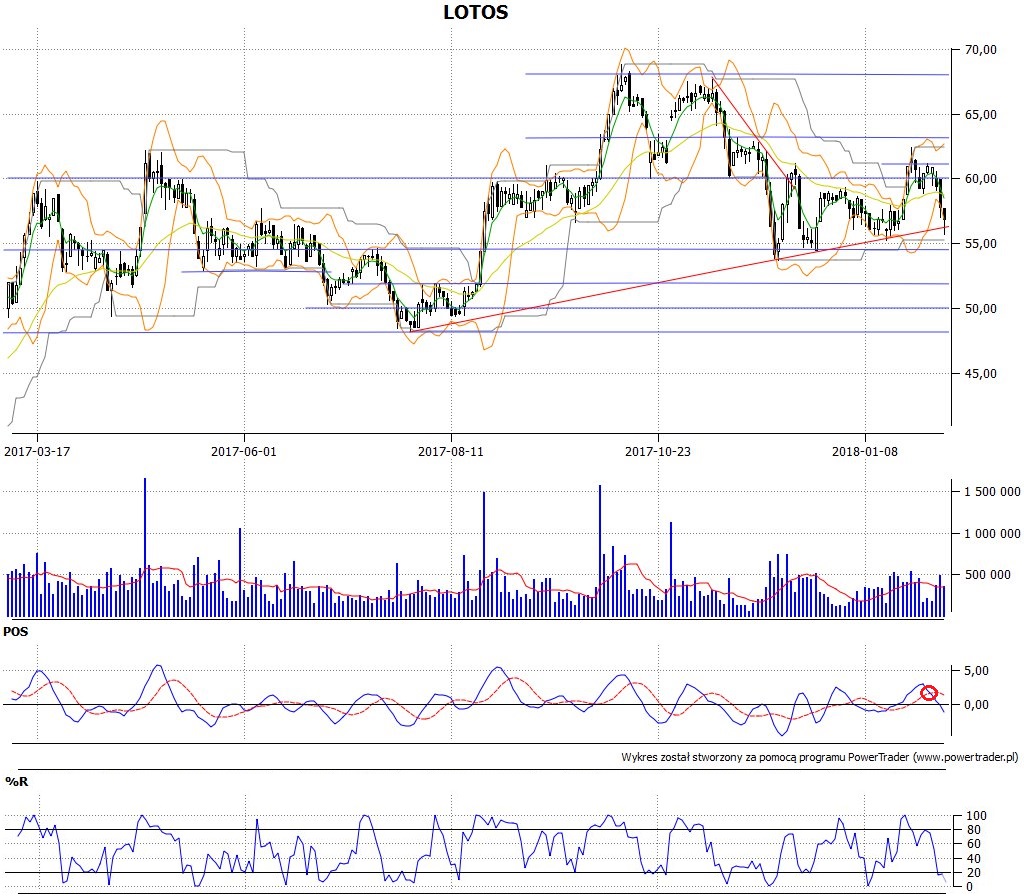Viewport: 1024px width, 896px height.
Task: Click the PowerTrader attribution text
Action: coord(820,758)
